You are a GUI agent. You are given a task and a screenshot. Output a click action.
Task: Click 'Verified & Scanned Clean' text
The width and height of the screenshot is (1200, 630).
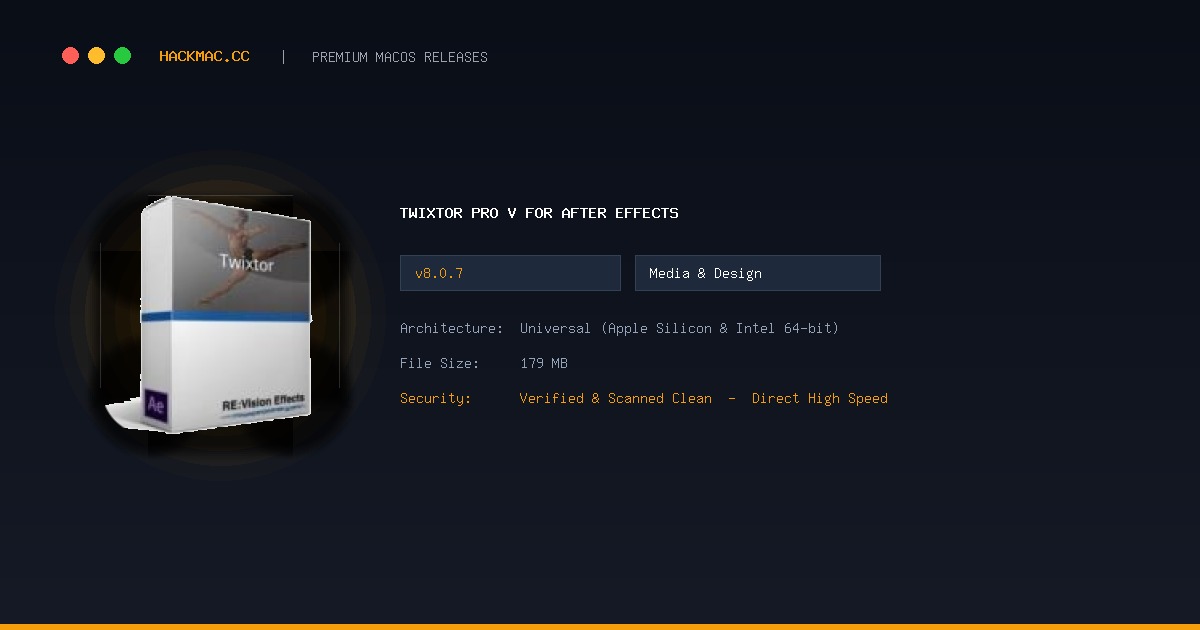point(616,398)
